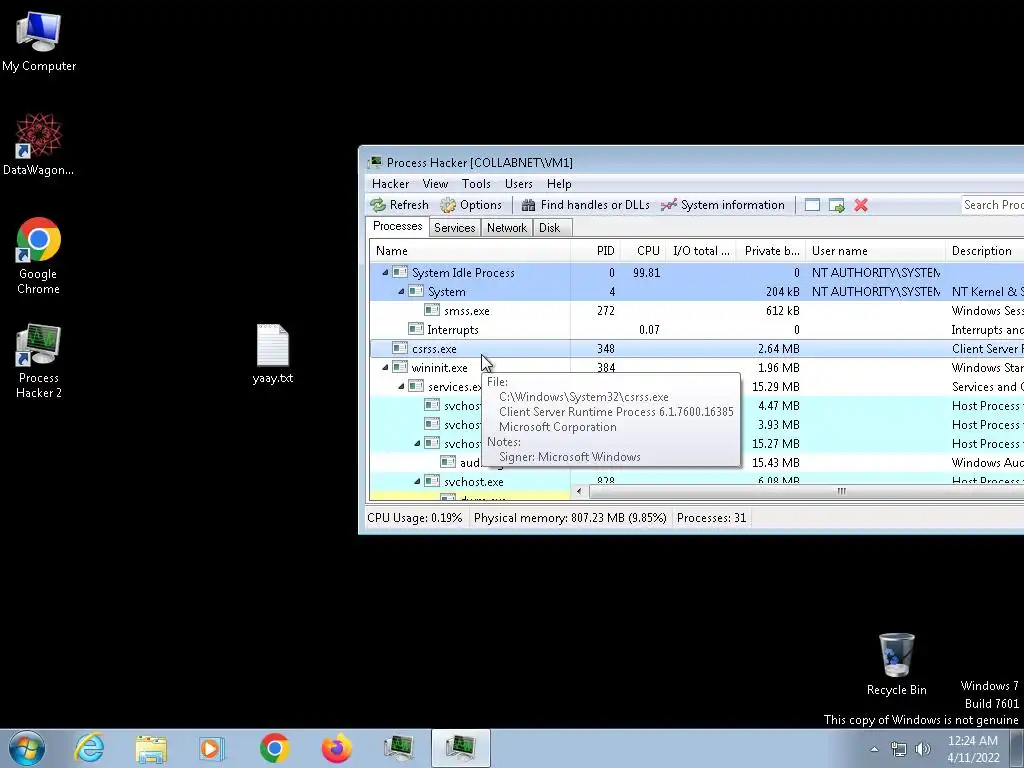Open the Tools menu
The image size is (1024, 768).
coord(476,184)
